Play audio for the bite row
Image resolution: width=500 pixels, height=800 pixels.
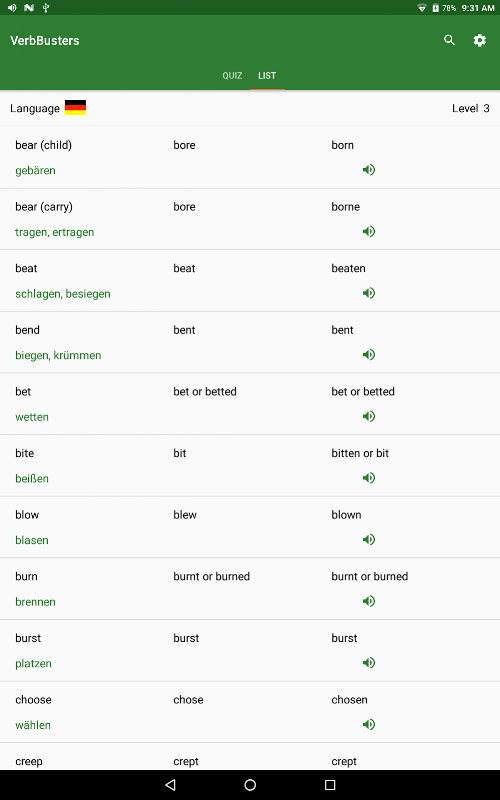369,478
